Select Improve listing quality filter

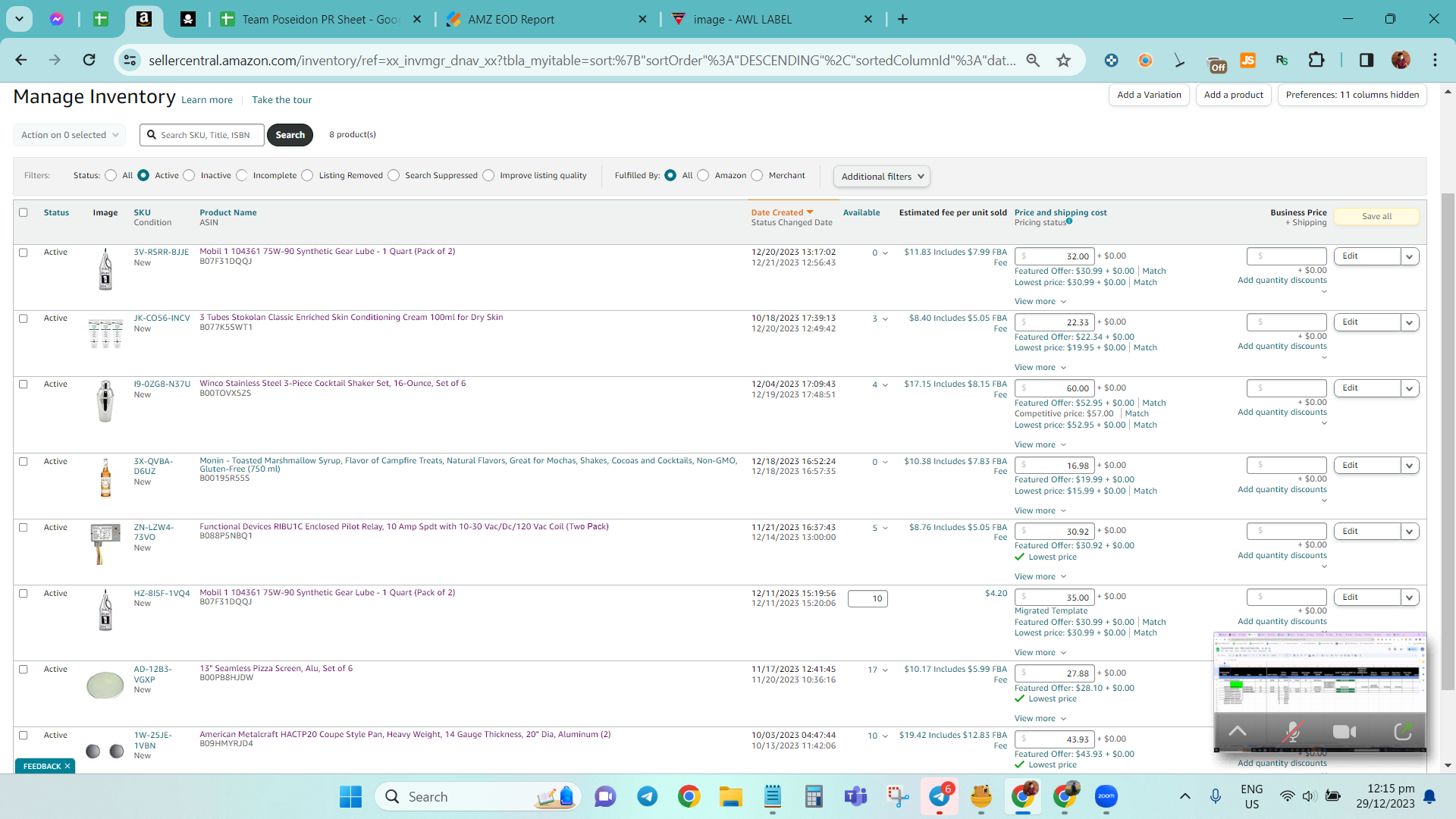pyautogui.click(x=488, y=176)
